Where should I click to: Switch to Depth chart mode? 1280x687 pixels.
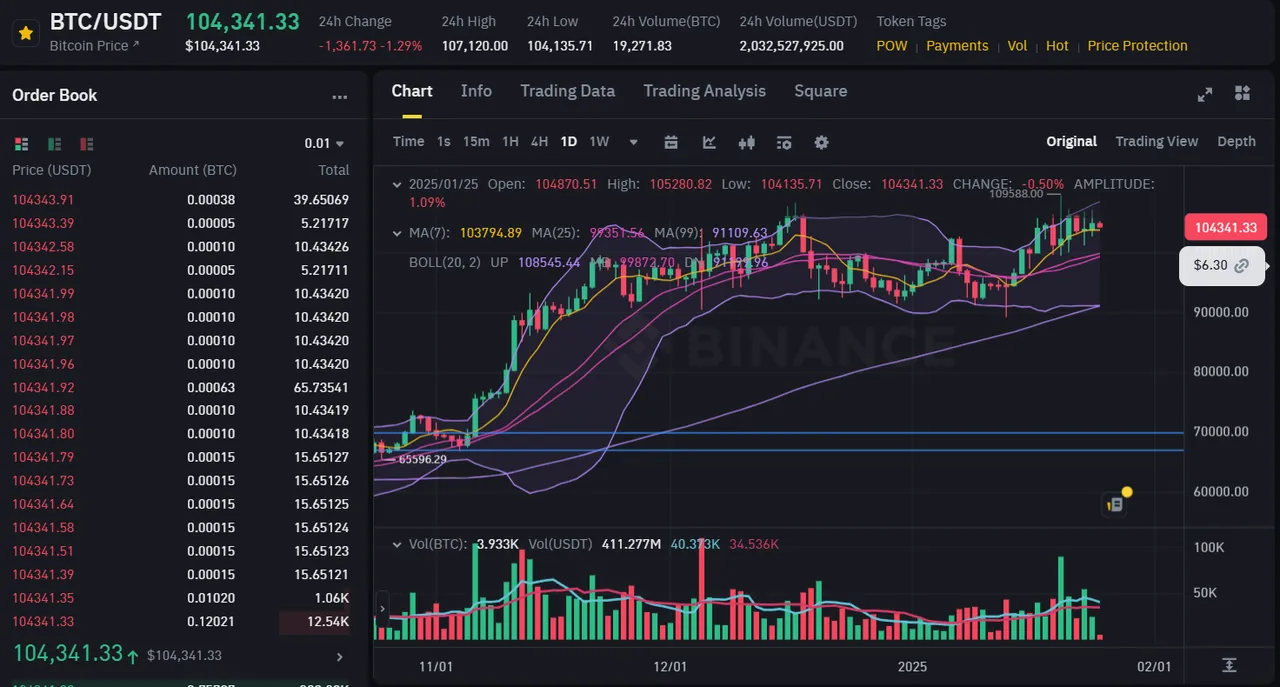coord(1236,142)
